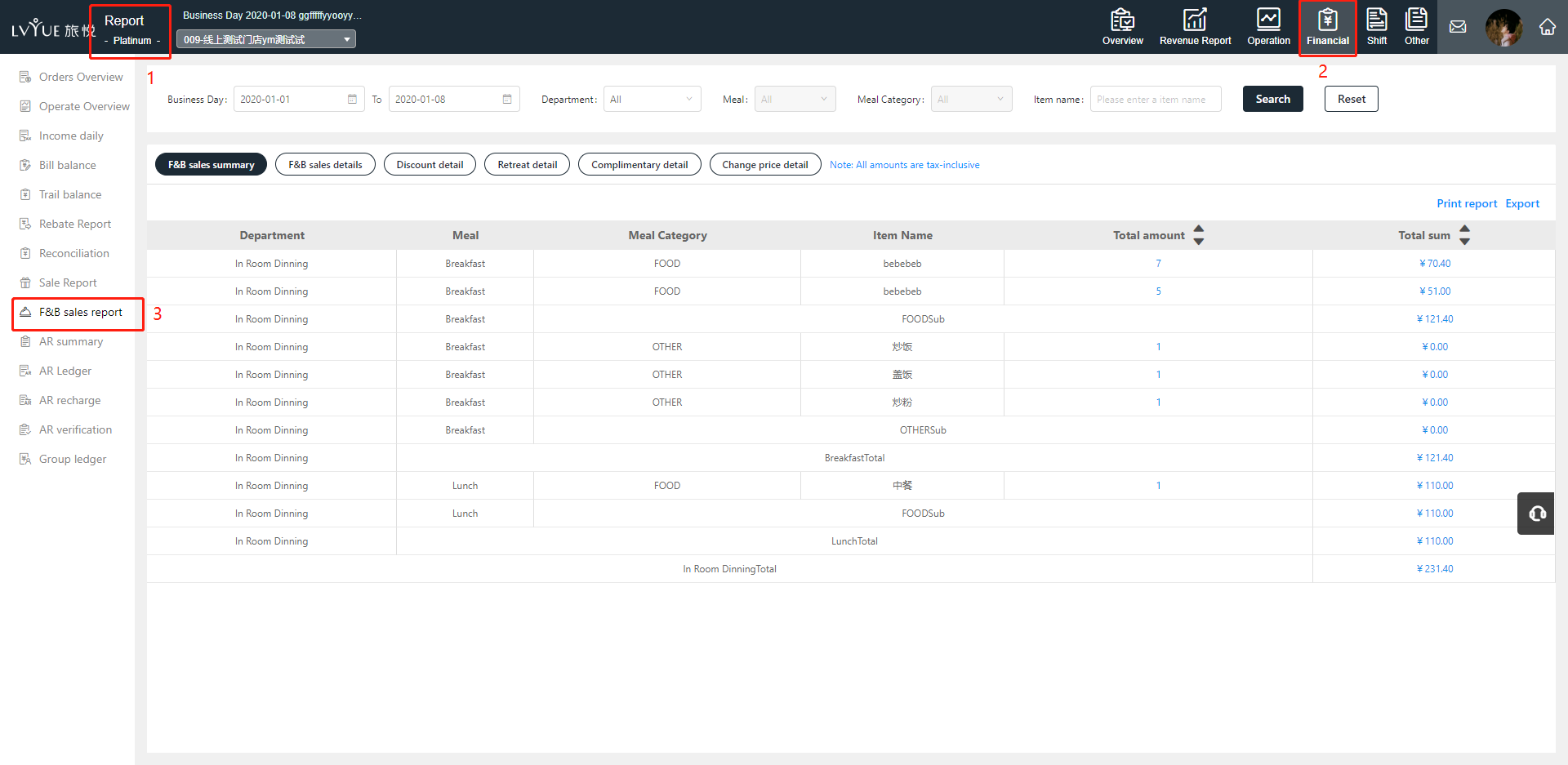Expand the store selector dropdown

(x=266, y=39)
